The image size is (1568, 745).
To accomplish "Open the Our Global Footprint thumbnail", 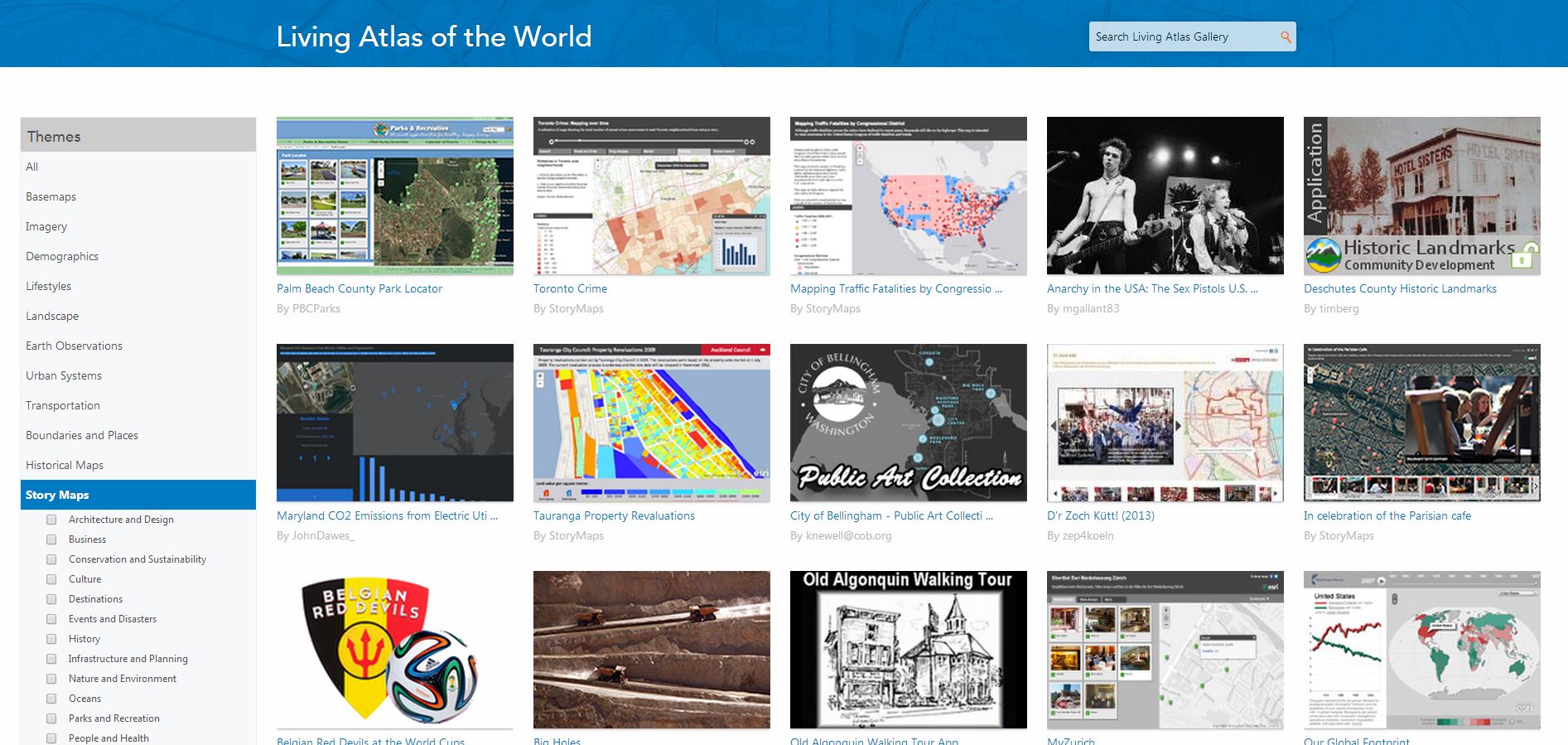I will coord(1422,650).
